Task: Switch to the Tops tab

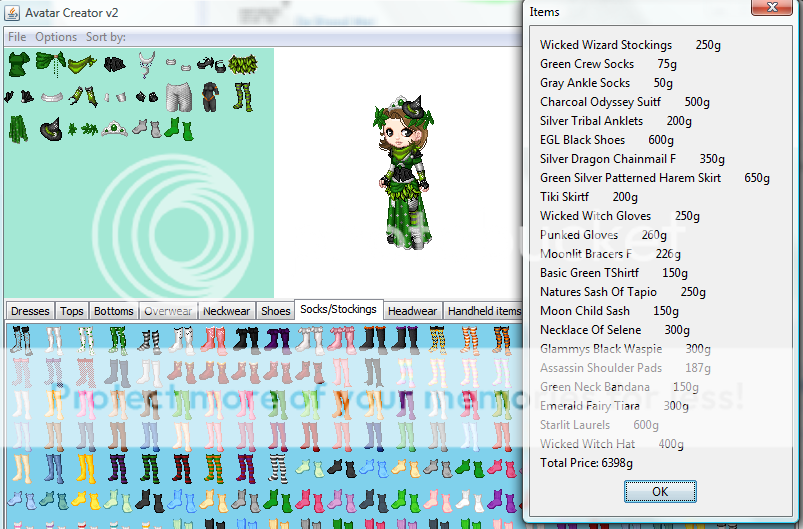Action: pos(71,311)
